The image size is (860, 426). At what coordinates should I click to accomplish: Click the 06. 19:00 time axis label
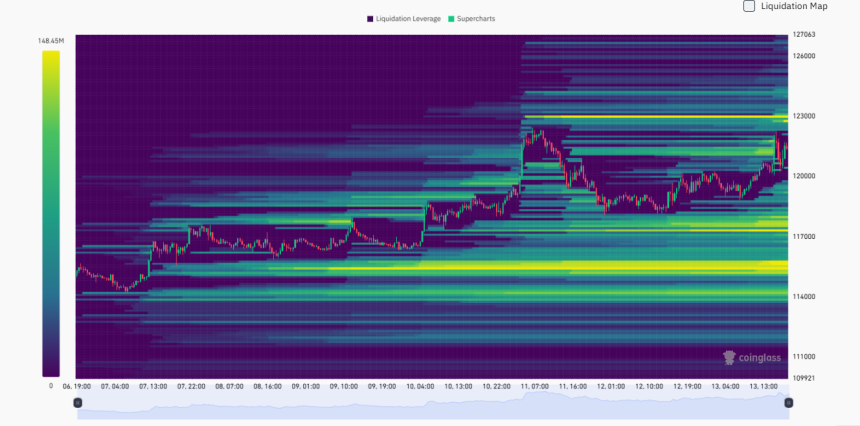pos(79,386)
